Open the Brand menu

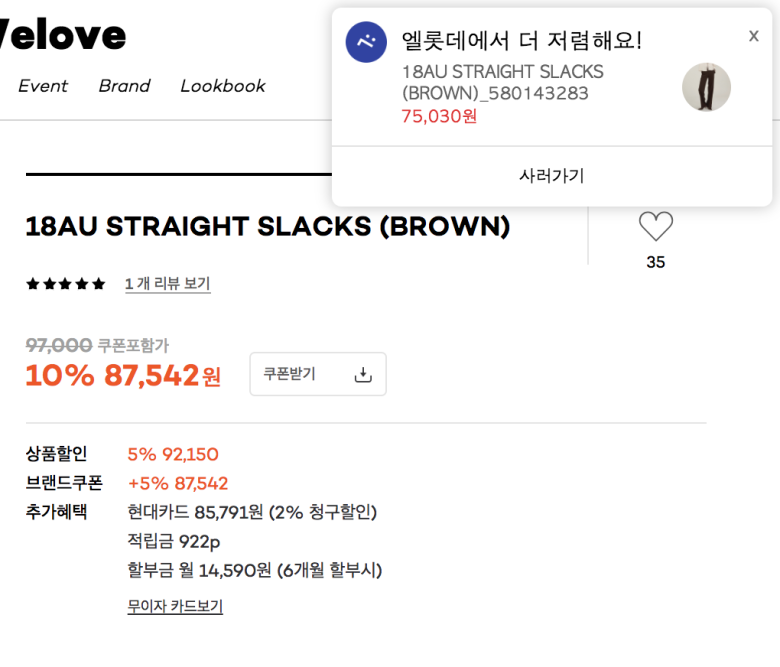[124, 86]
